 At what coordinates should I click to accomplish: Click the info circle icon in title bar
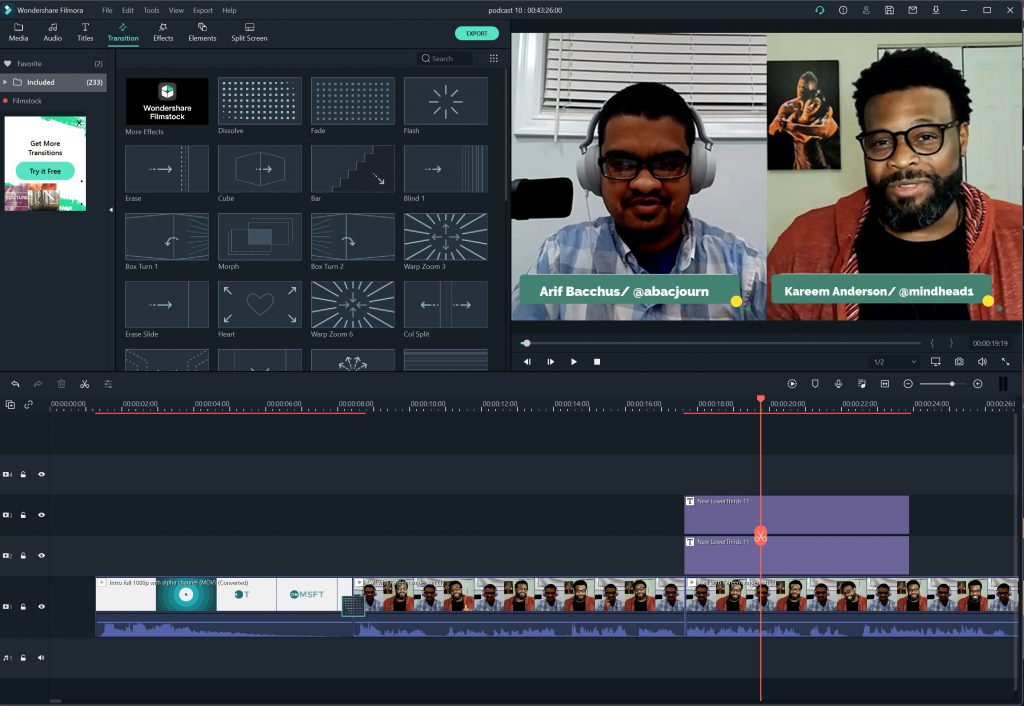tap(843, 10)
